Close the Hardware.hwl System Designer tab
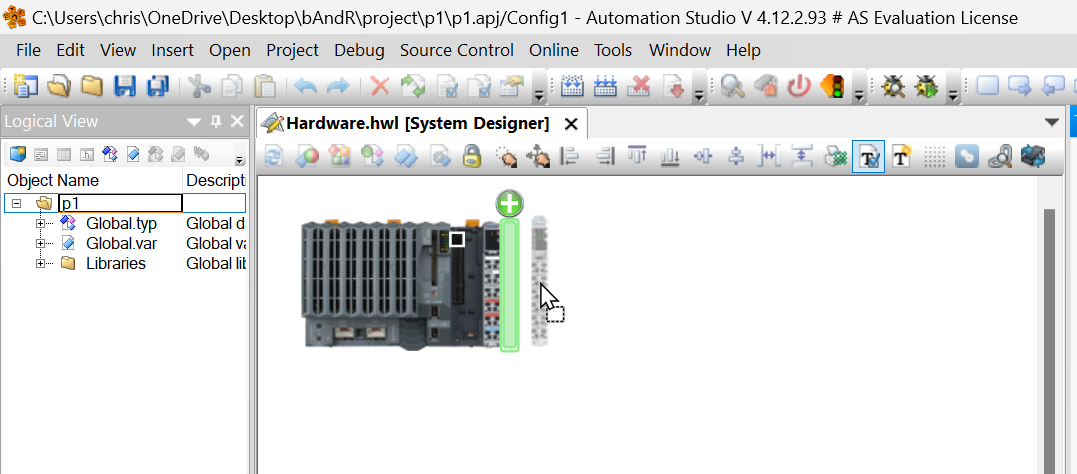 click(x=571, y=124)
